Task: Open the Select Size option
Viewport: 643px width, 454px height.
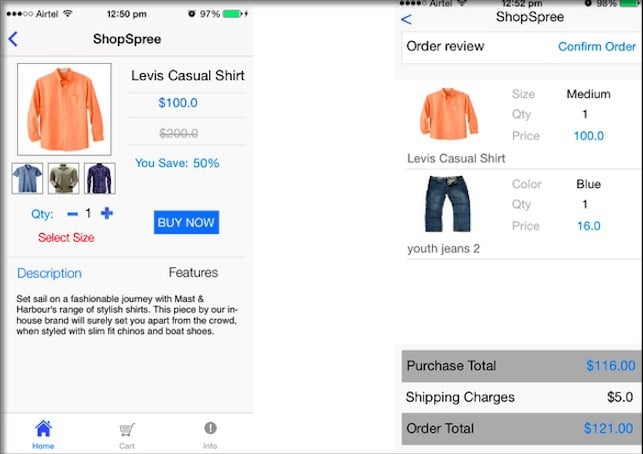Action: click(x=66, y=237)
